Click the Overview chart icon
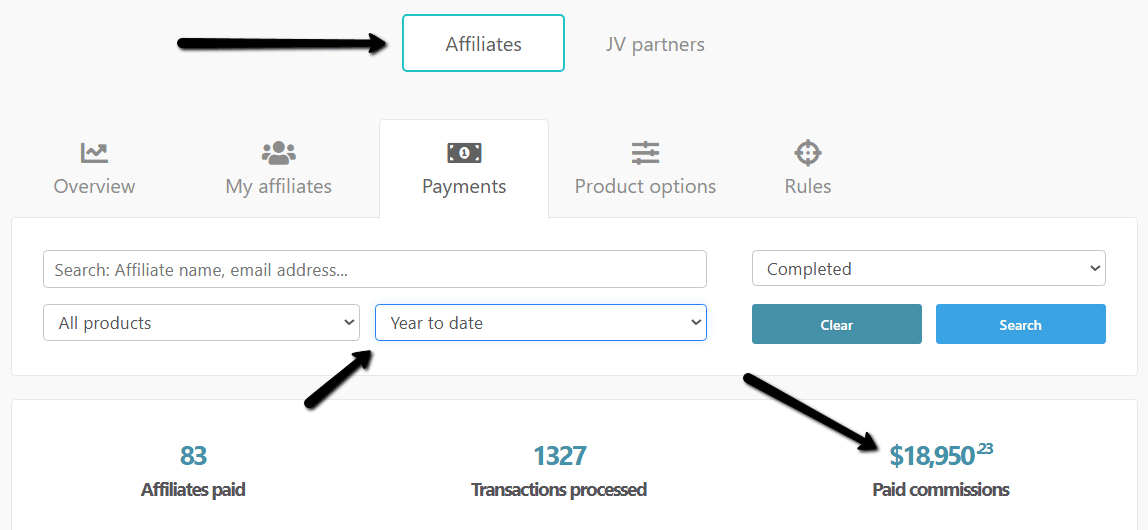The width and height of the screenshot is (1148, 530). [94, 153]
